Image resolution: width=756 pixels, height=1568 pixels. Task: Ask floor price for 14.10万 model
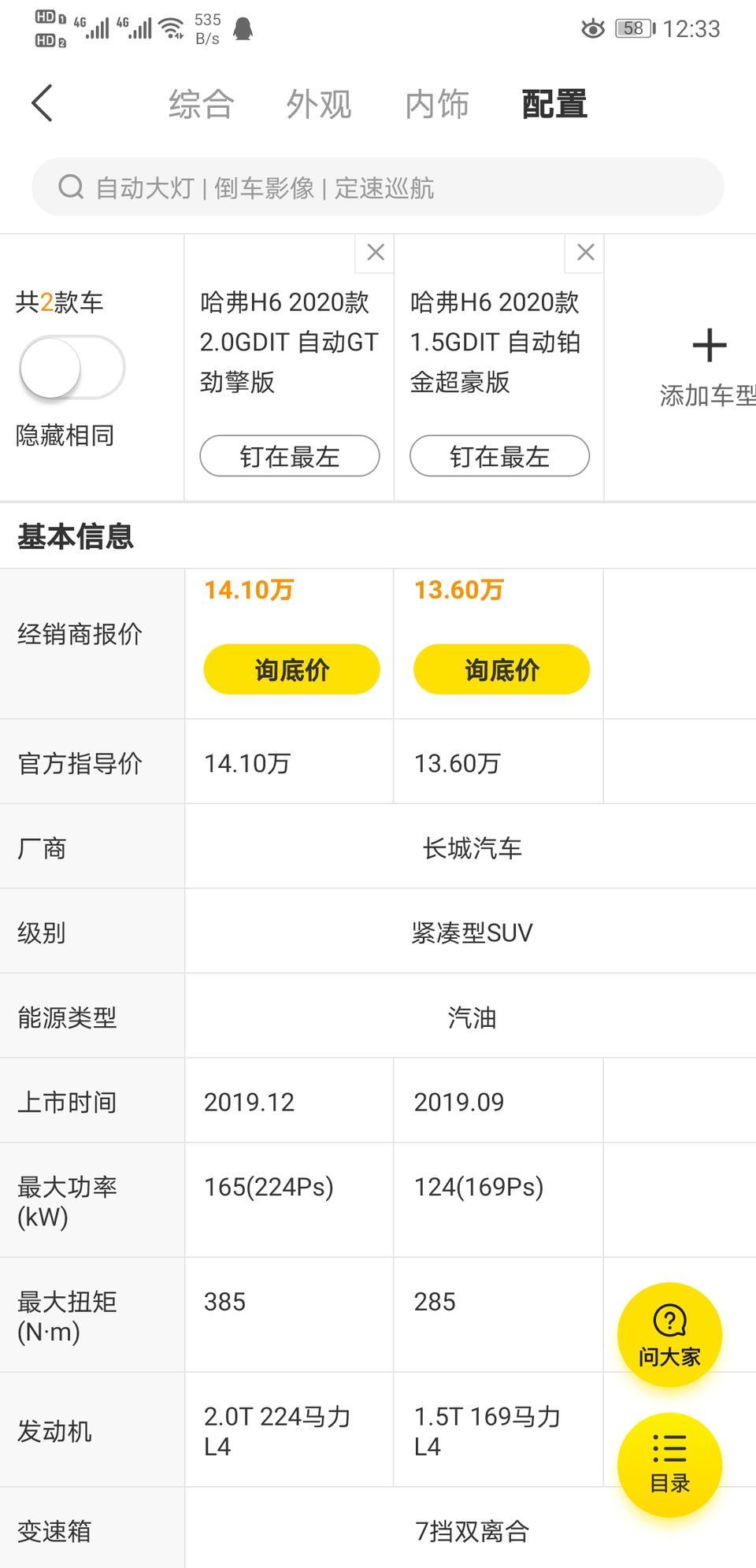click(291, 669)
